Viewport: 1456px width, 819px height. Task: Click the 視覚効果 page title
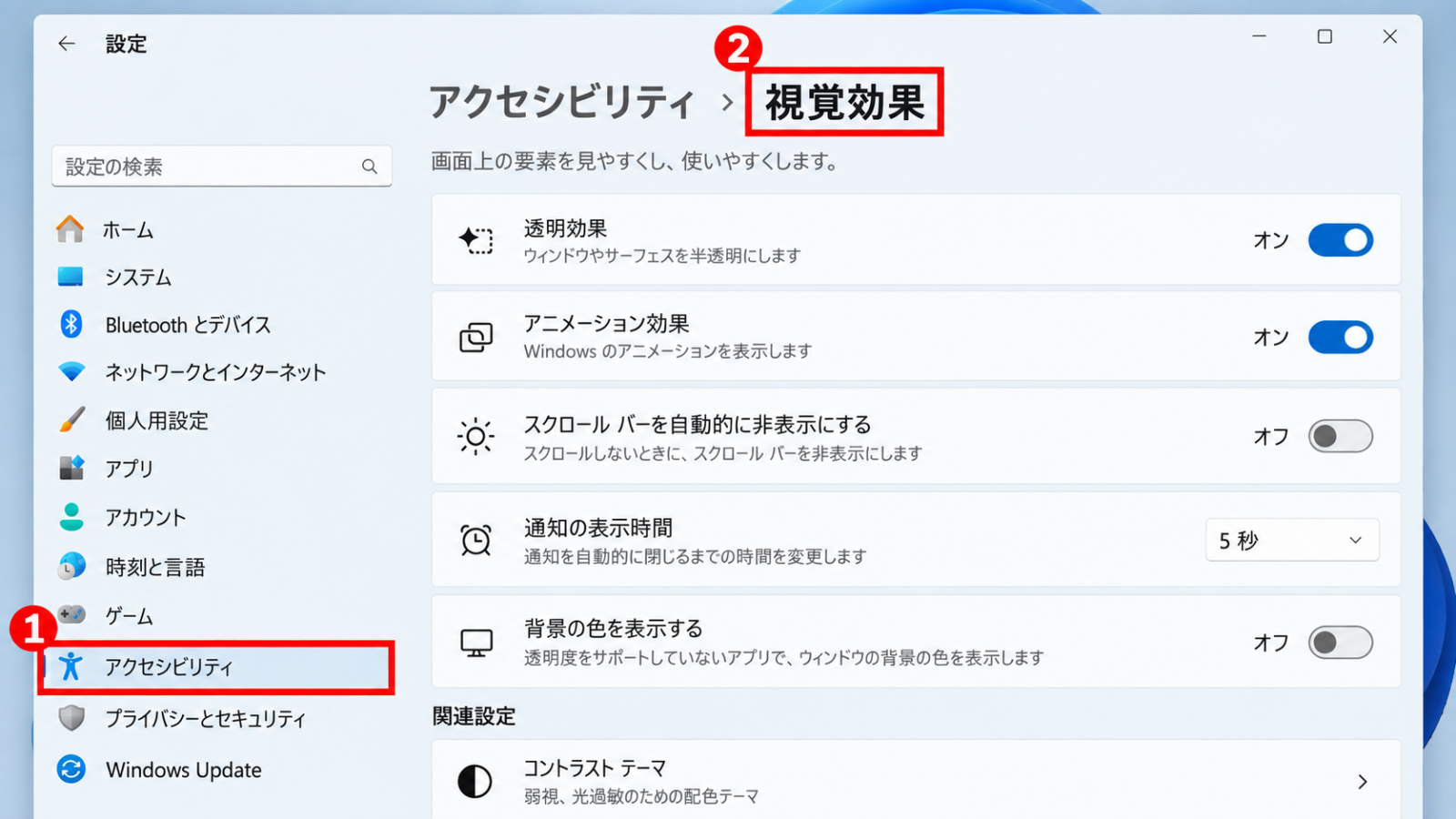[x=844, y=102]
